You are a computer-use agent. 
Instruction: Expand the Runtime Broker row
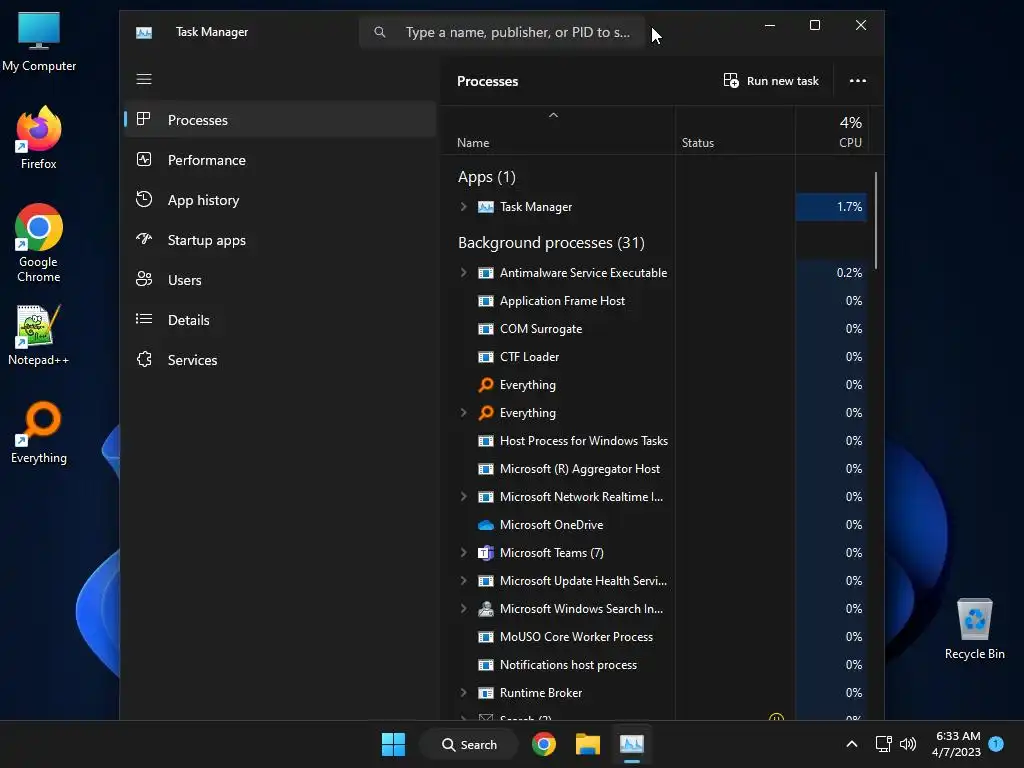pyautogui.click(x=463, y=692)
